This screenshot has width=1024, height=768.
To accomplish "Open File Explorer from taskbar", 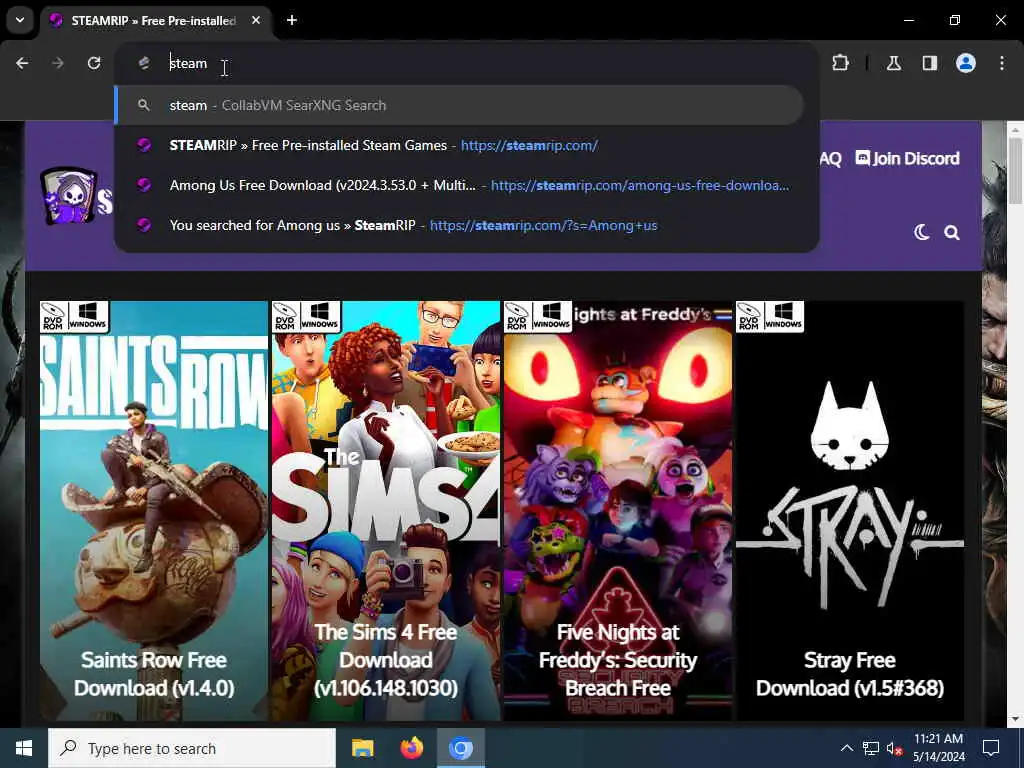I will [362, 748].
